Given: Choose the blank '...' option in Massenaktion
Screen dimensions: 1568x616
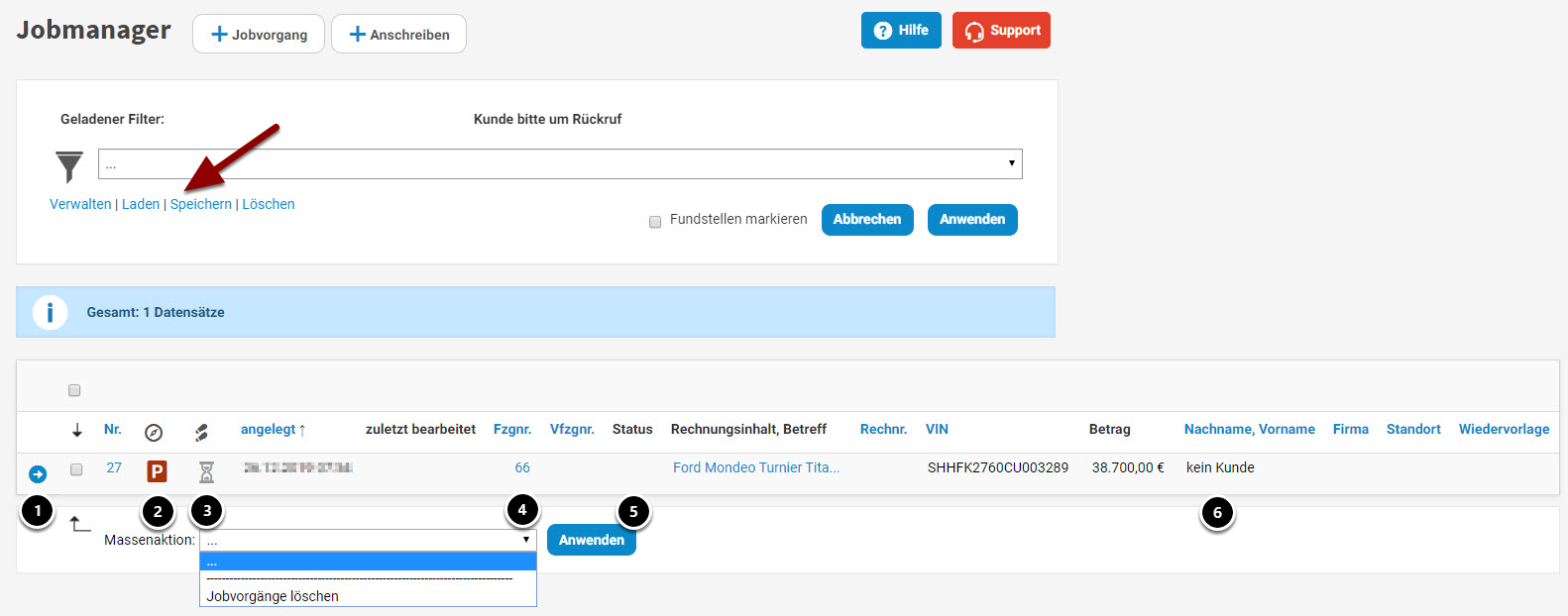Looking at the screenshot, I should pos(368,562).
